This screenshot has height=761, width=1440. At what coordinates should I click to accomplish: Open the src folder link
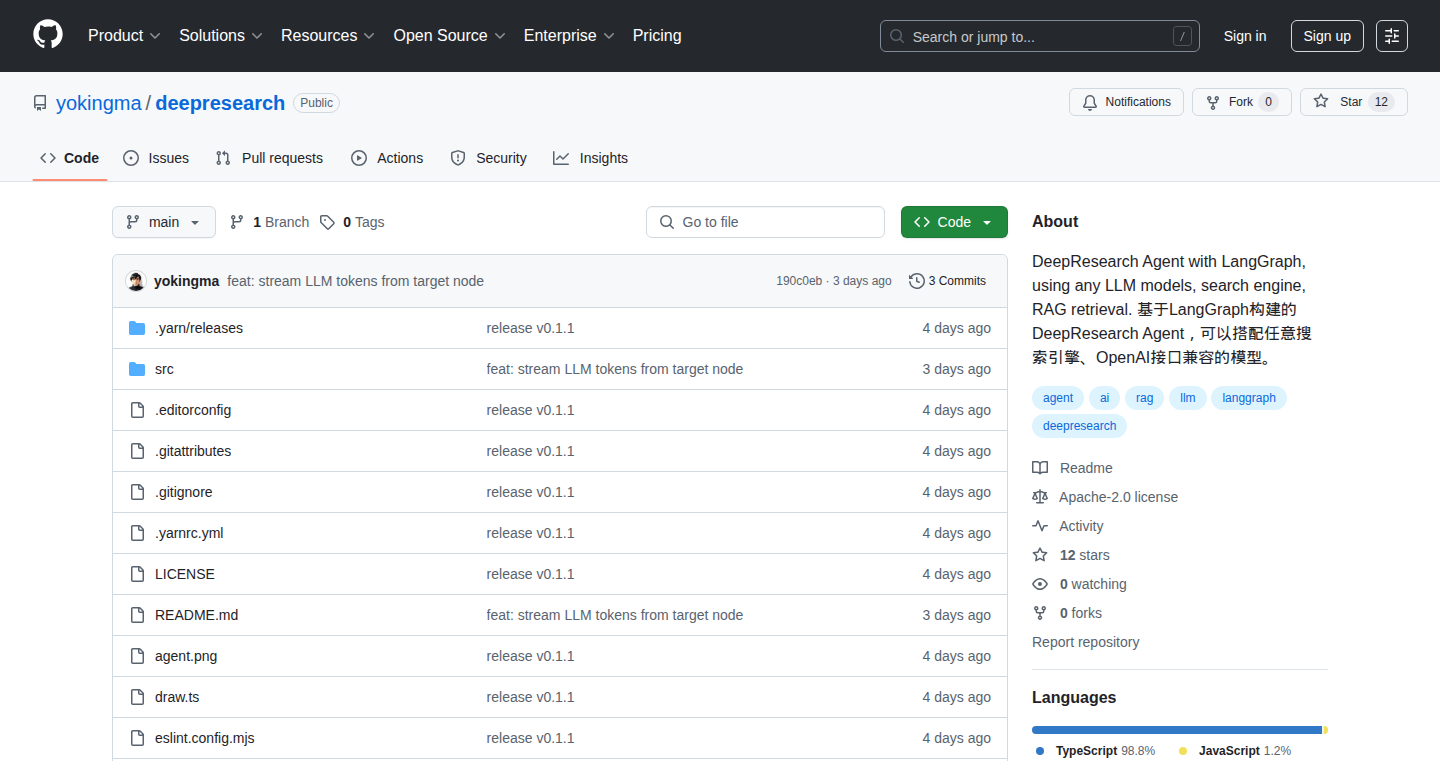(x=164, y=369)
